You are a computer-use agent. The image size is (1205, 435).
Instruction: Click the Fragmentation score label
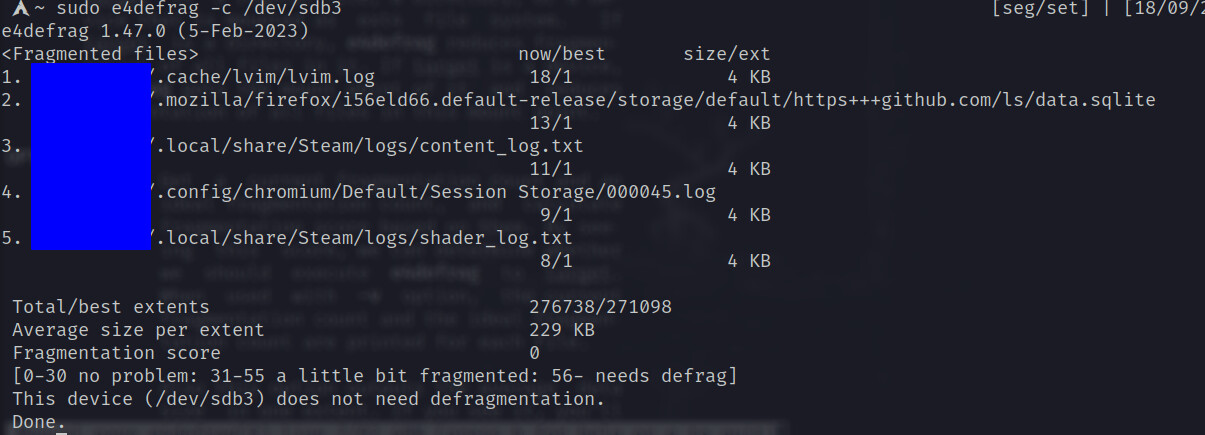coord(116,353)
